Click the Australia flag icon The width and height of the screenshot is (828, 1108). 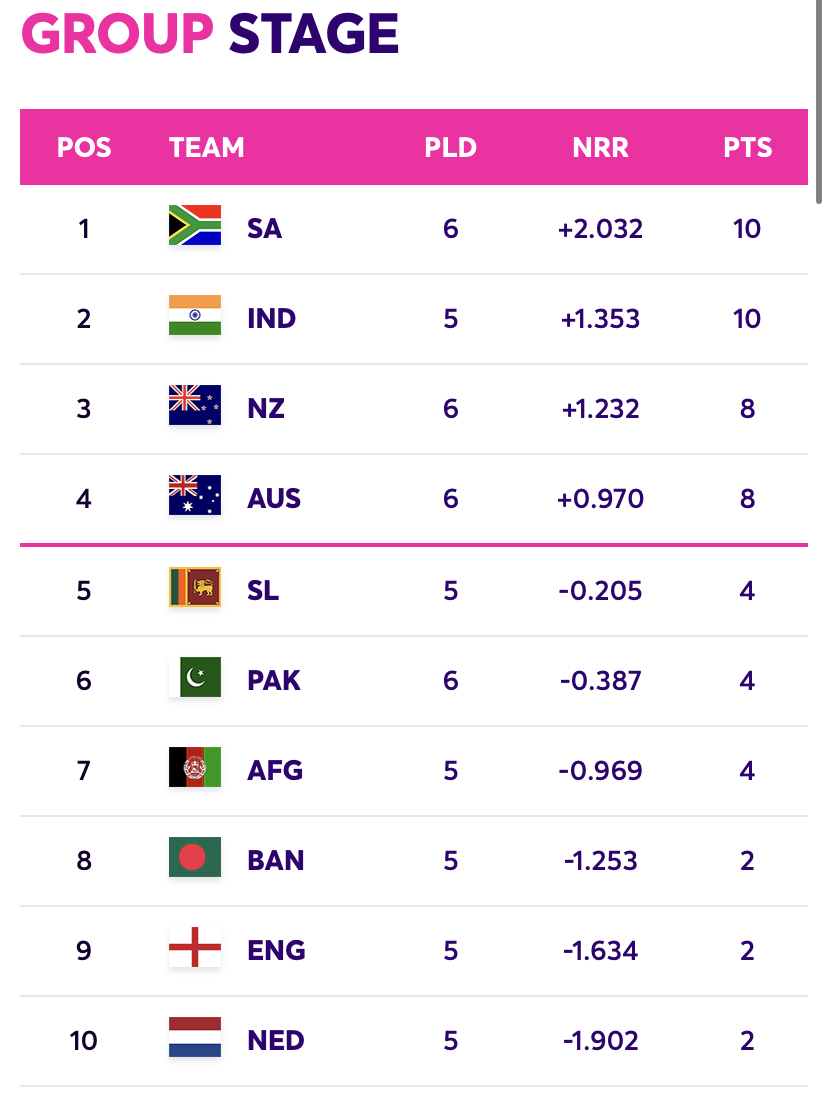pyautogui.click(x=195, y=495)
